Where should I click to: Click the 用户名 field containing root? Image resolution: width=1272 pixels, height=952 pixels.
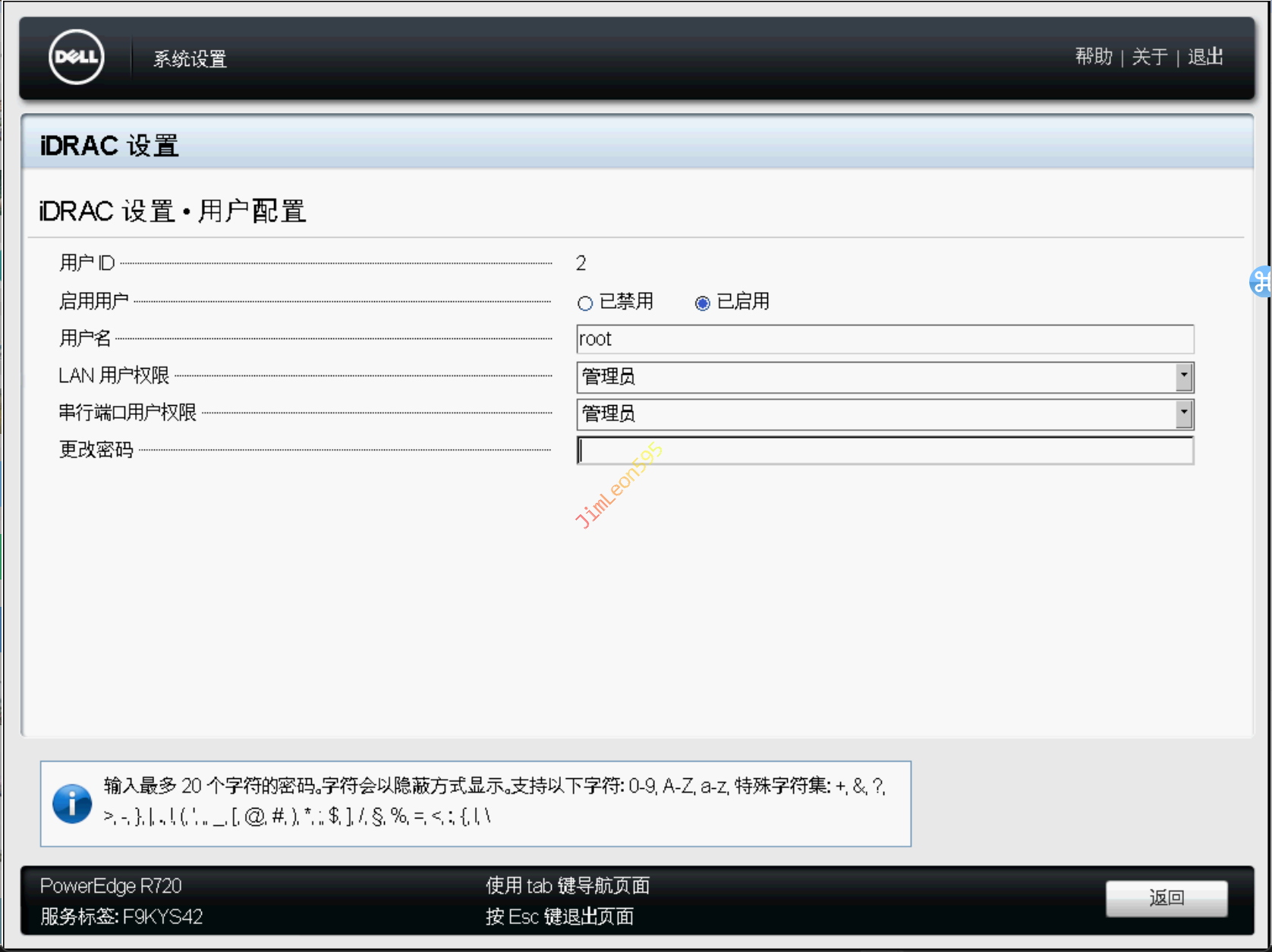(x=884, y=339)
